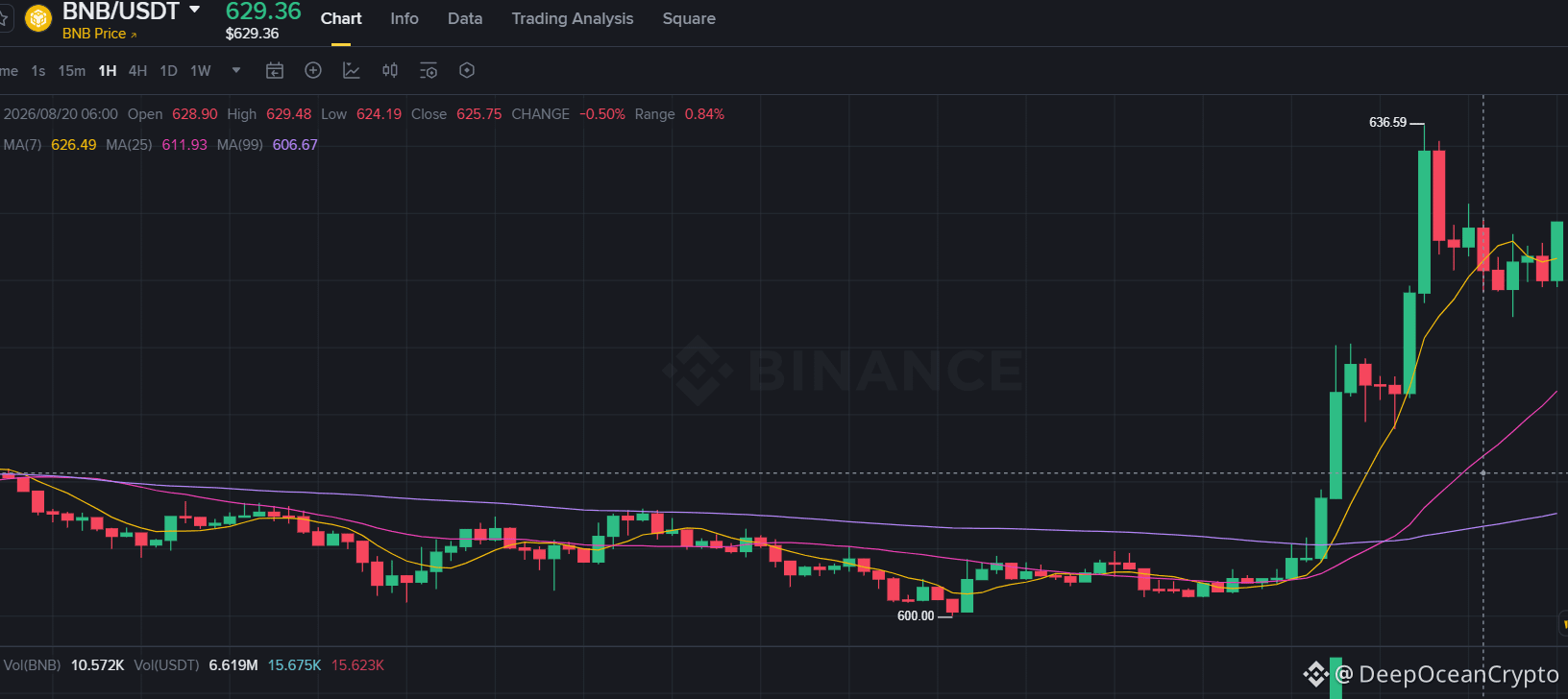Select the 1W interval
This screenshot has width=1568, height=699.
point(201,71)
